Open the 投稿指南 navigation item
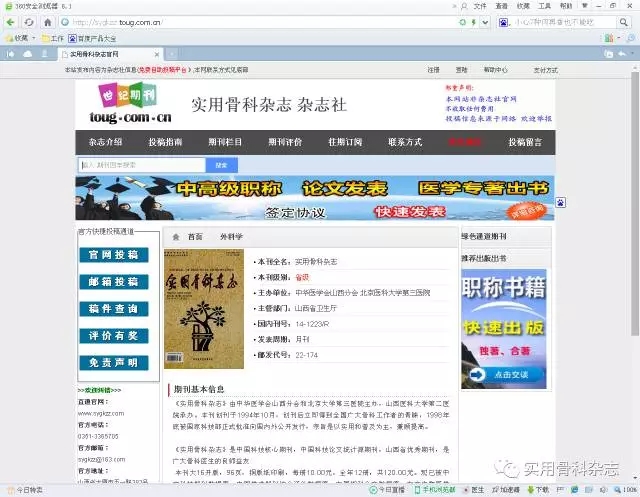Image resolution: width=640 pixels, height=497 pixels. pyautogui.click(x=165, y=142)
